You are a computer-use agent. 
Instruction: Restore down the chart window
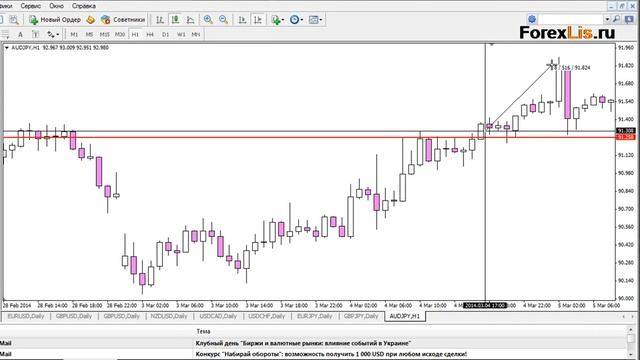(622, 6)
